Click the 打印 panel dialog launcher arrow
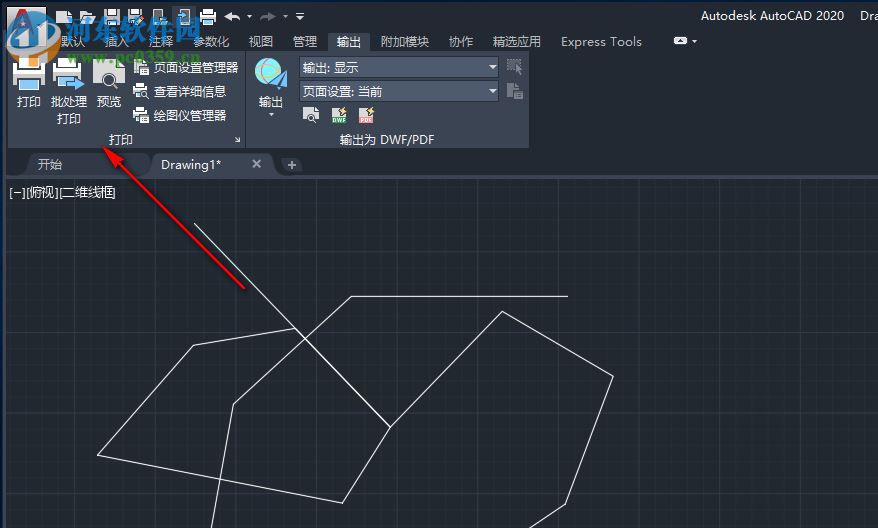 click(x=237, y=140)
